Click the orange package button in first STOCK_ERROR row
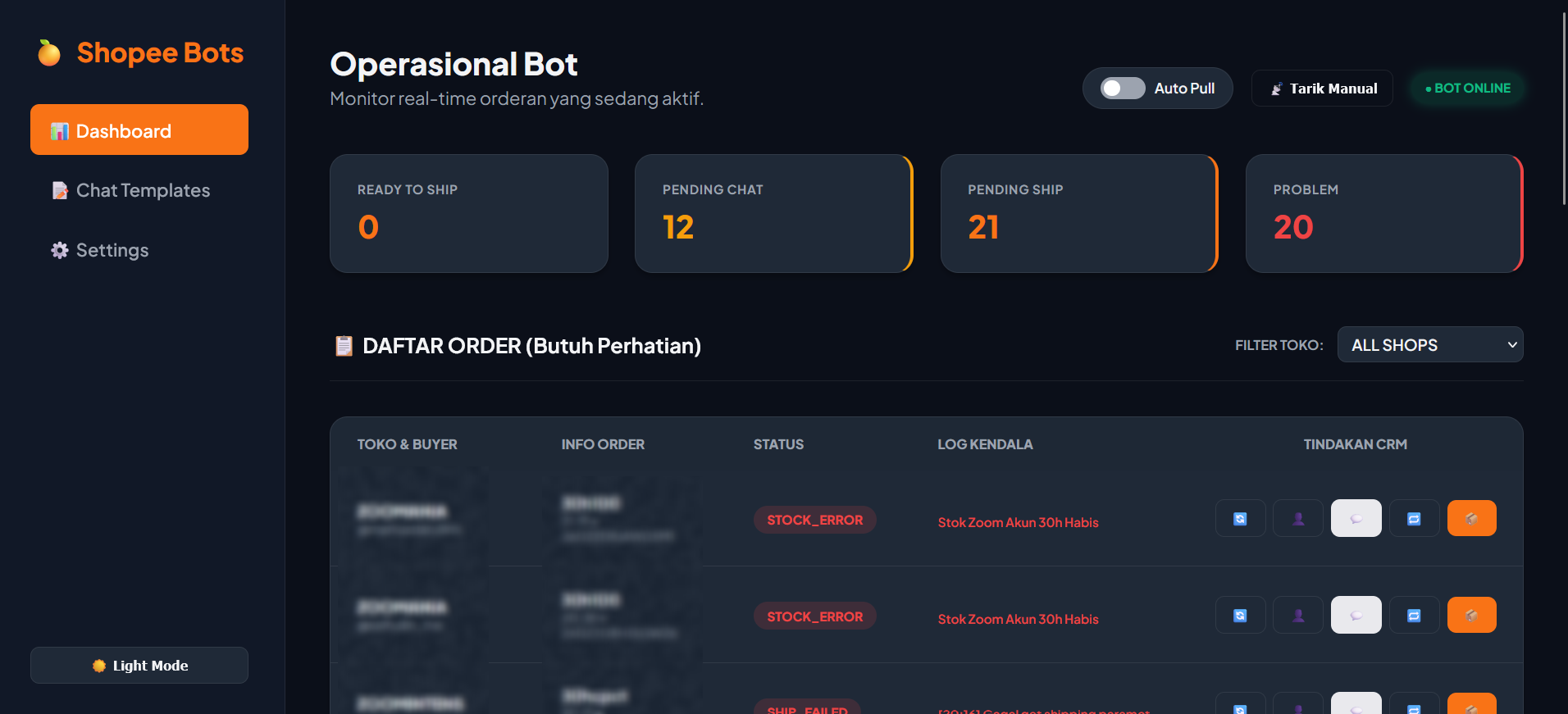 [1472, 518]
